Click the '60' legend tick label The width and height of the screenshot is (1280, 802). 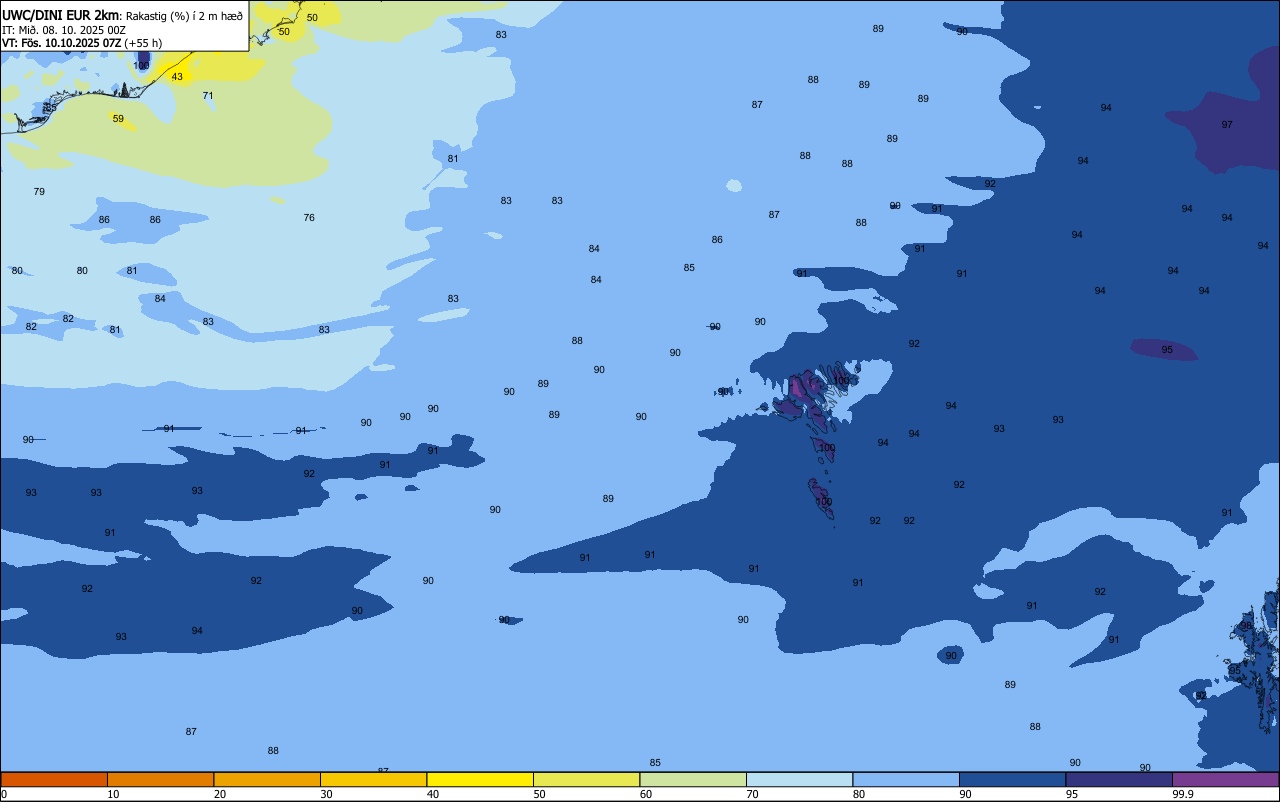[646, 794]
